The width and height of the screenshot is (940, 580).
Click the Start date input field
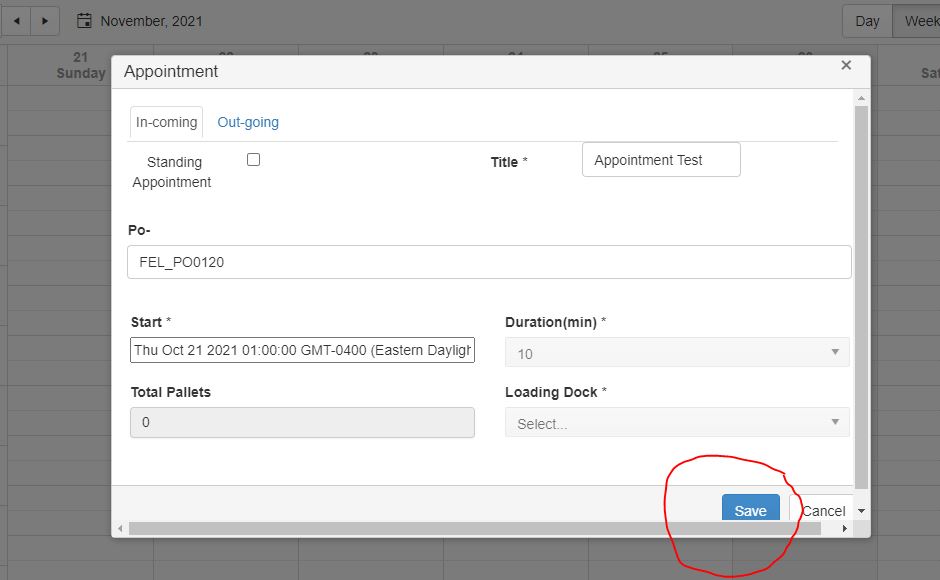(x=302, y=351)
